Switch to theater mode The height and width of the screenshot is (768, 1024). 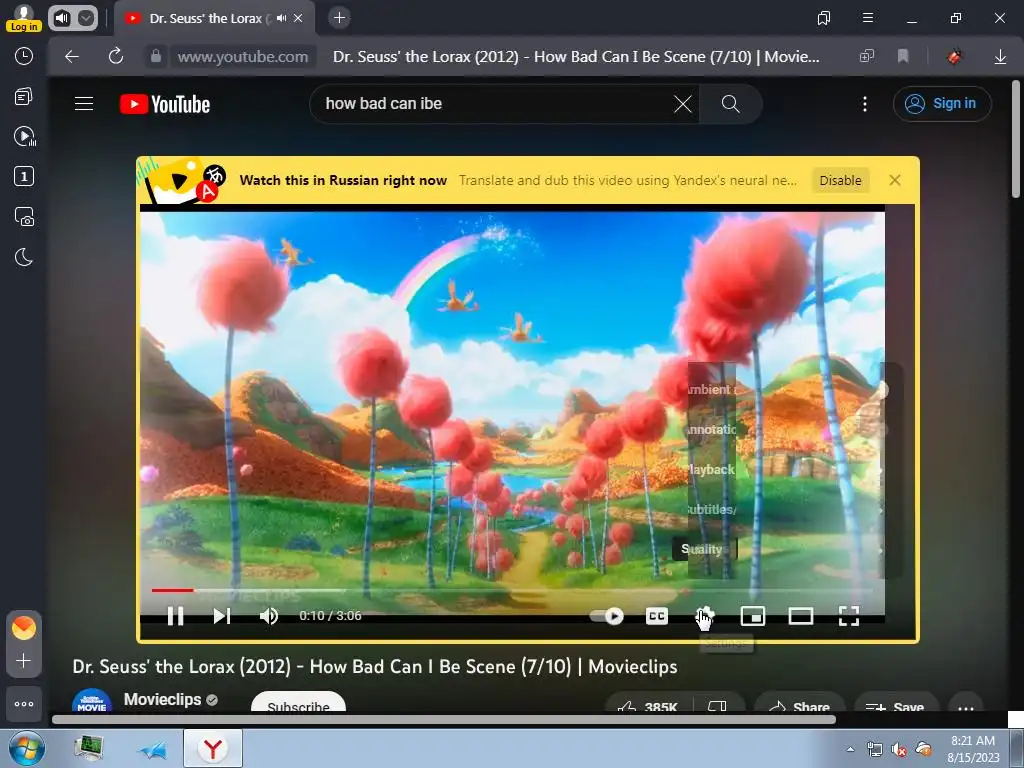[801, 616]
